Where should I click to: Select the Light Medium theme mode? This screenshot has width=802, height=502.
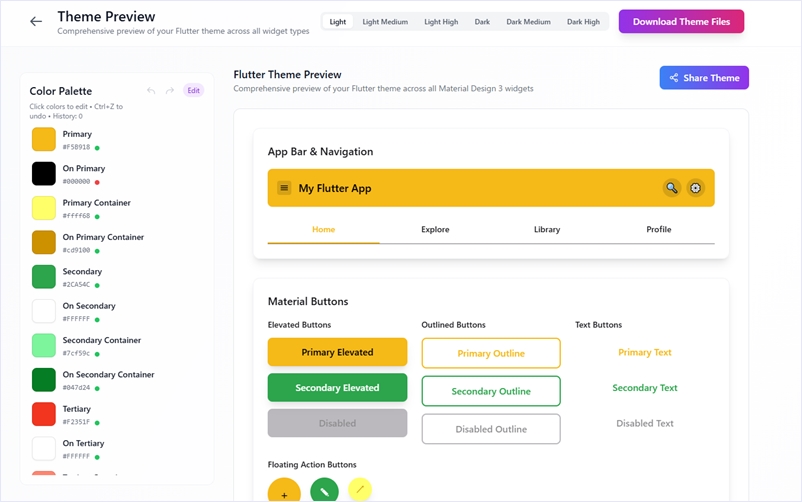coord(385,22)
